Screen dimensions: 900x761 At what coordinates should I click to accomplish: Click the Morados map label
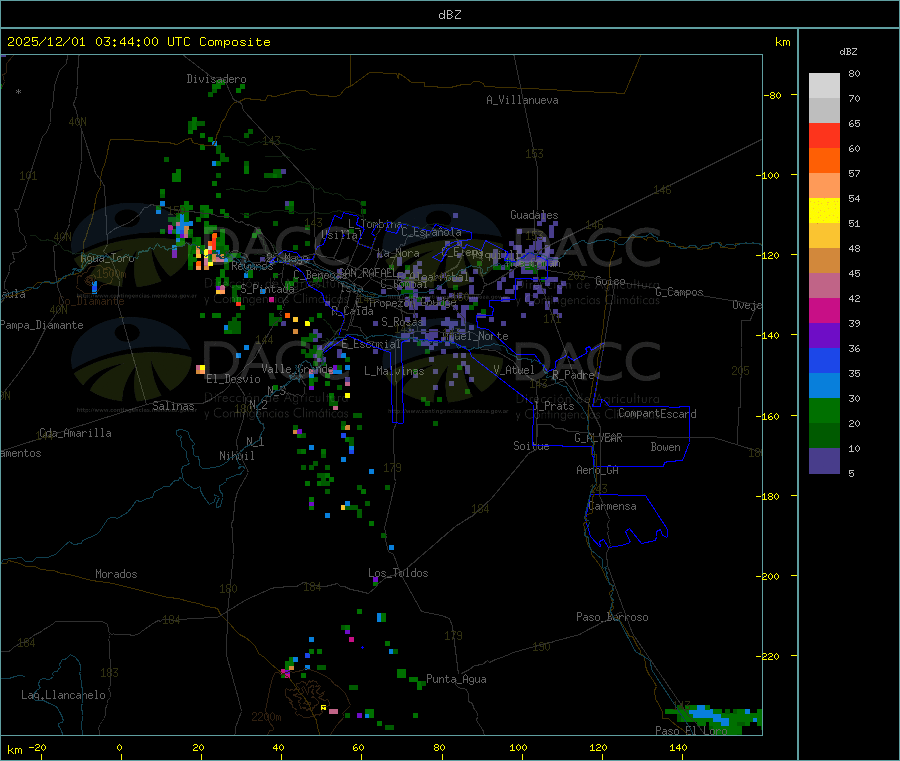tap(116, 574)
